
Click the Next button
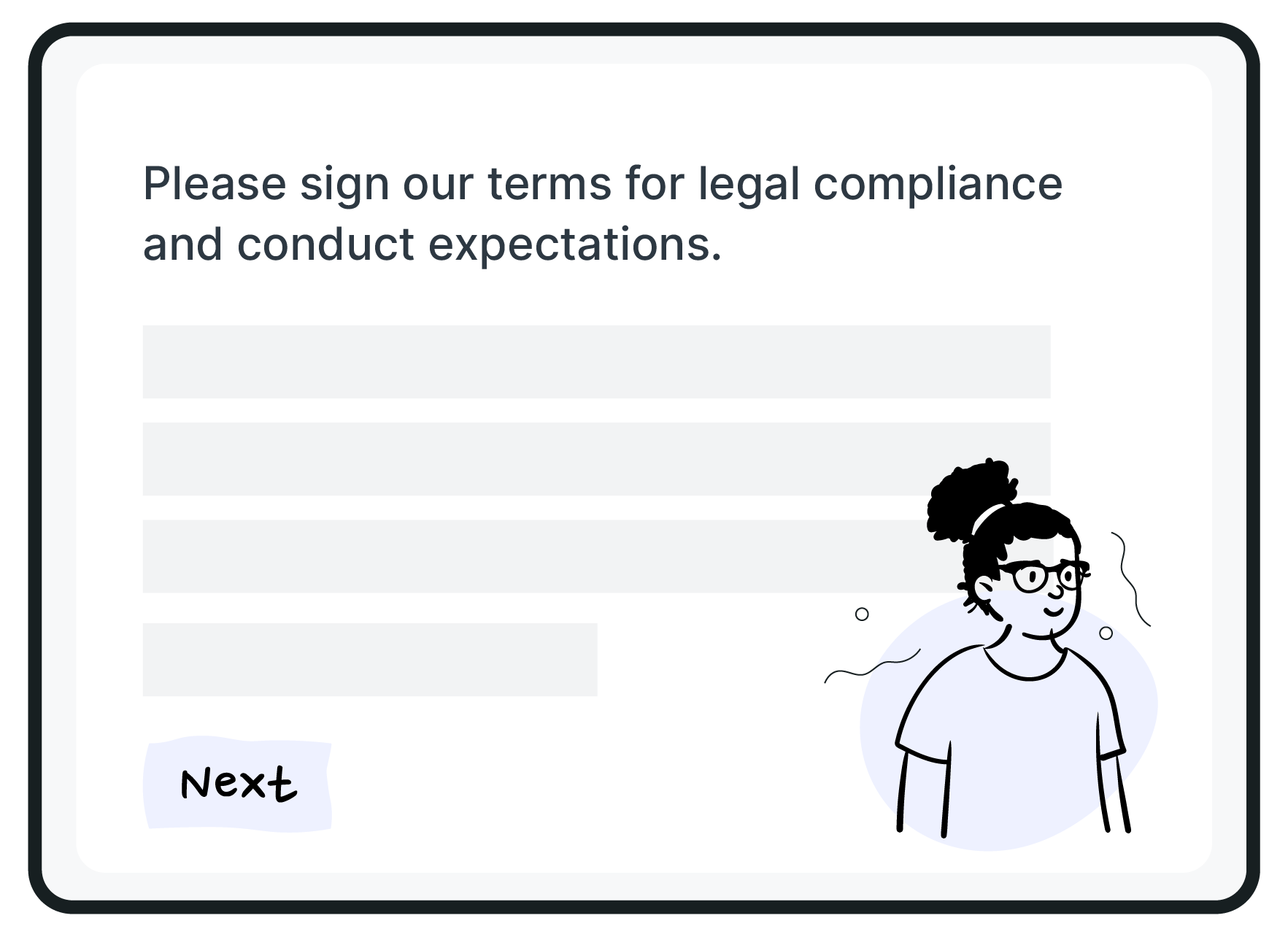click(237, 784)
